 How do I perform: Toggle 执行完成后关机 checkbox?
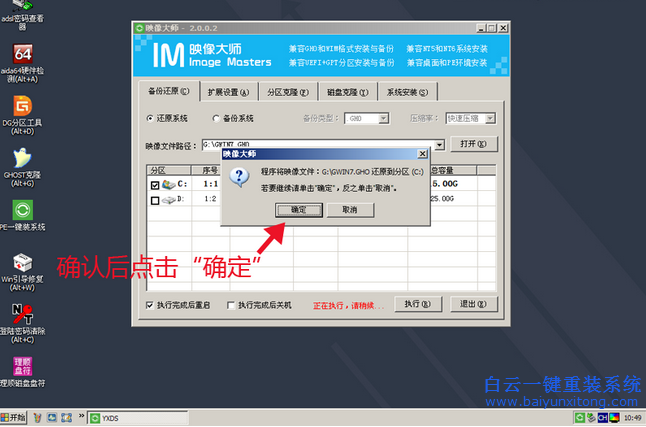pyautogui.click(x=231, y=305)
